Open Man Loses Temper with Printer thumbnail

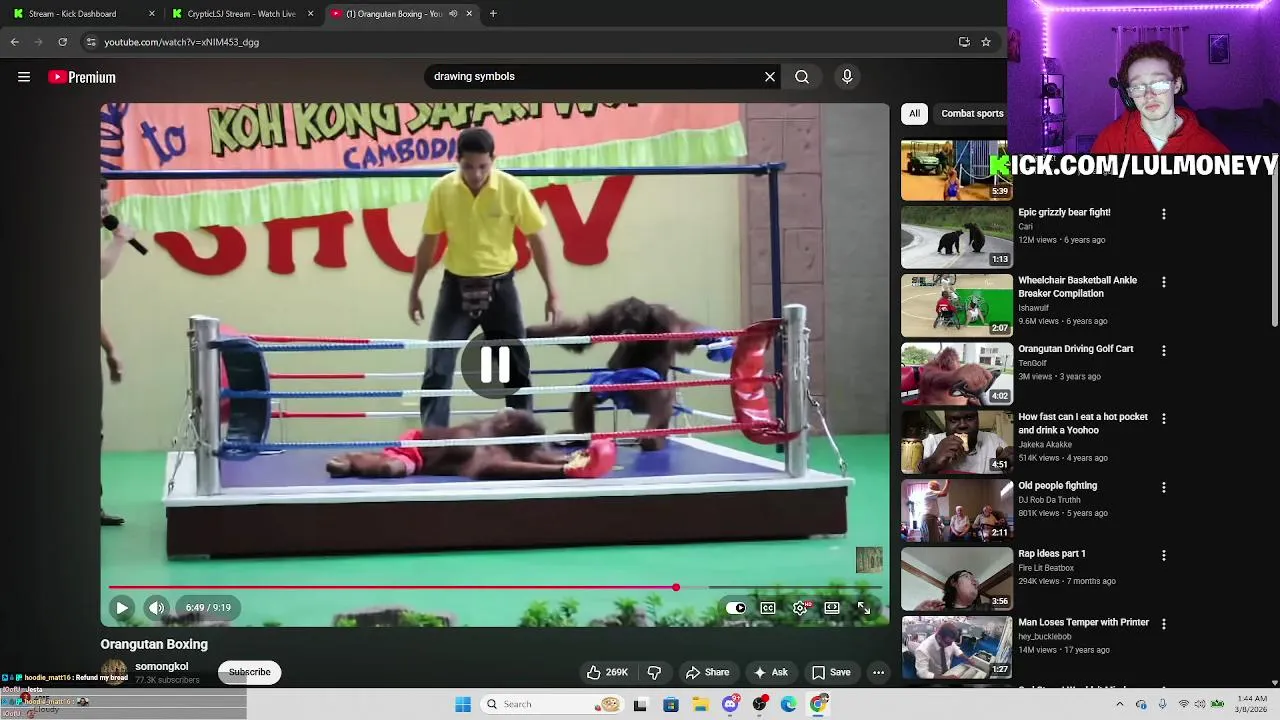point(957,647)
